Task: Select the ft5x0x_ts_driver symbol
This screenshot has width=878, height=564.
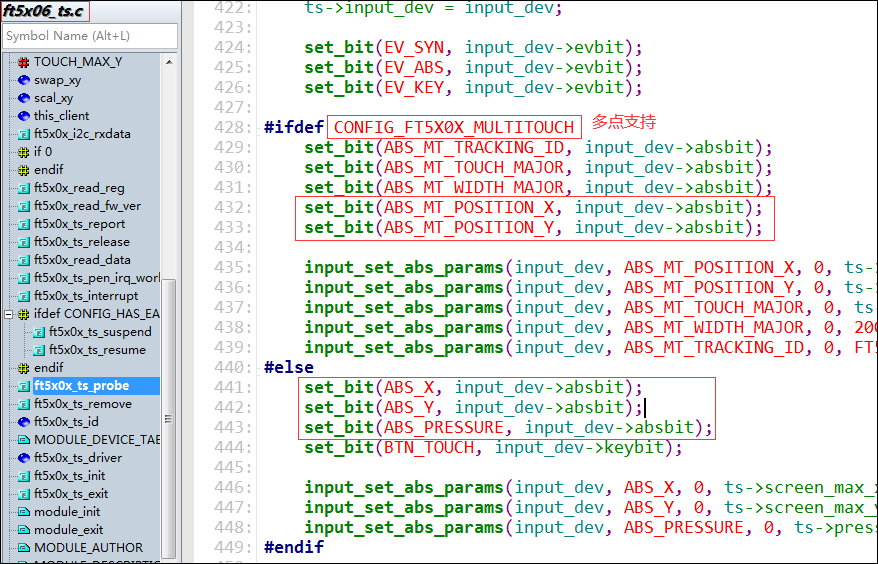Action: [x=78, y=458]
